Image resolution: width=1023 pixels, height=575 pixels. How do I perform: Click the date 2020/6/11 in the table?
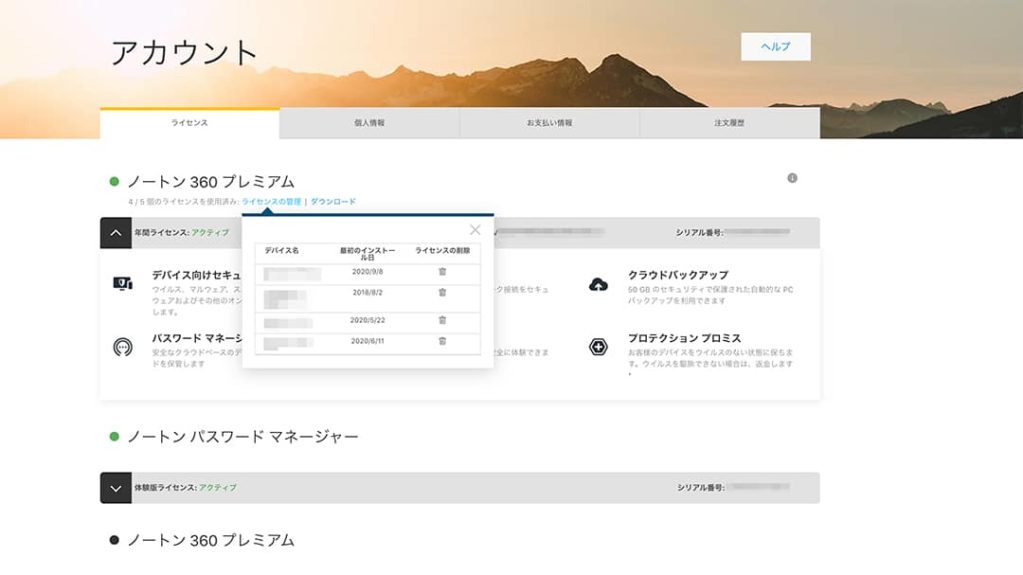367,341
